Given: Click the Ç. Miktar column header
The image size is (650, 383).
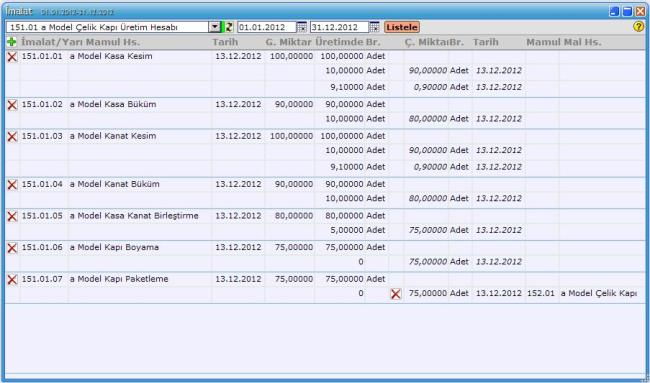Looking at the screenshot, I should [427, 42].
